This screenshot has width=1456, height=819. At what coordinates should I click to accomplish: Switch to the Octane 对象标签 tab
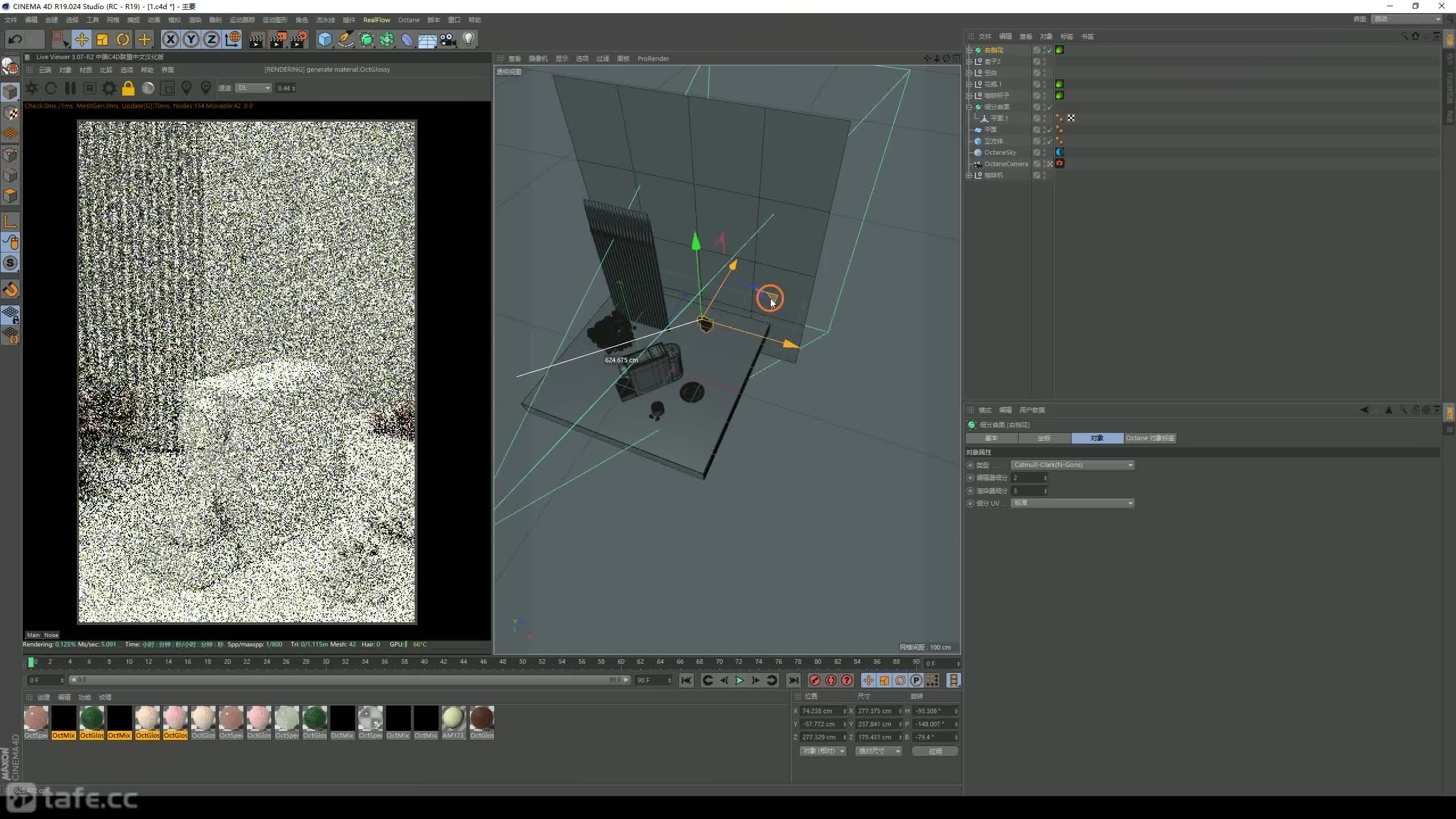click(x=1150, y=438)
